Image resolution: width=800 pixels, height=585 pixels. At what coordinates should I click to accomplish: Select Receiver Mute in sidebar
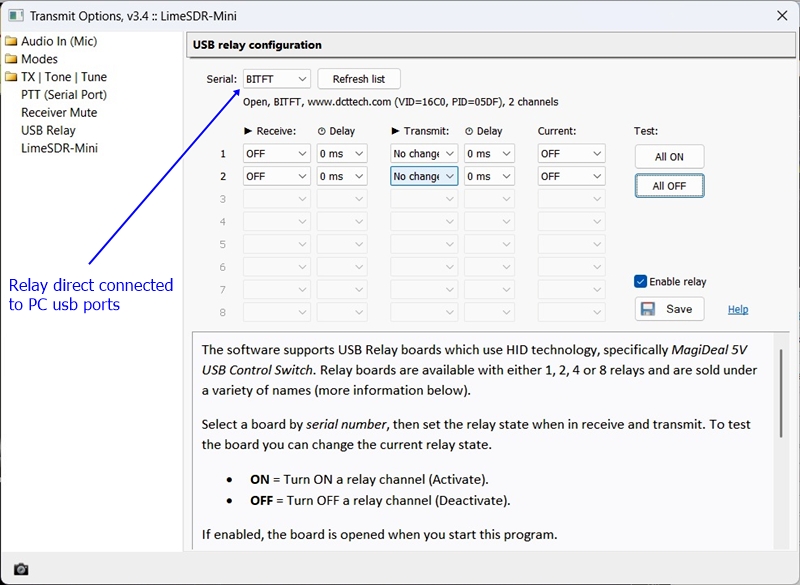tap(59, 113)
